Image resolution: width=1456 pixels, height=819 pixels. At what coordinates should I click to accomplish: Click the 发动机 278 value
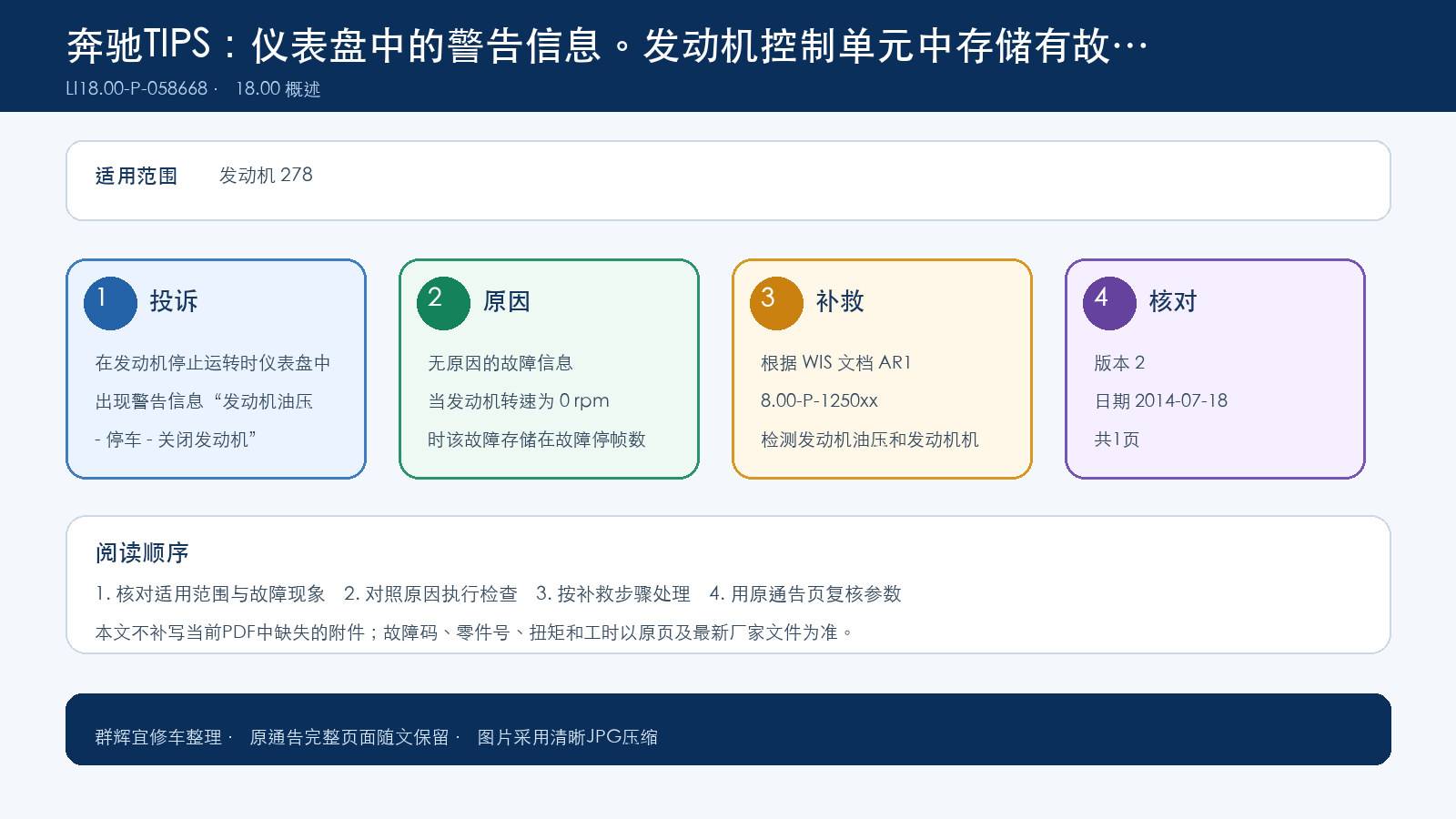coord(266,175)
